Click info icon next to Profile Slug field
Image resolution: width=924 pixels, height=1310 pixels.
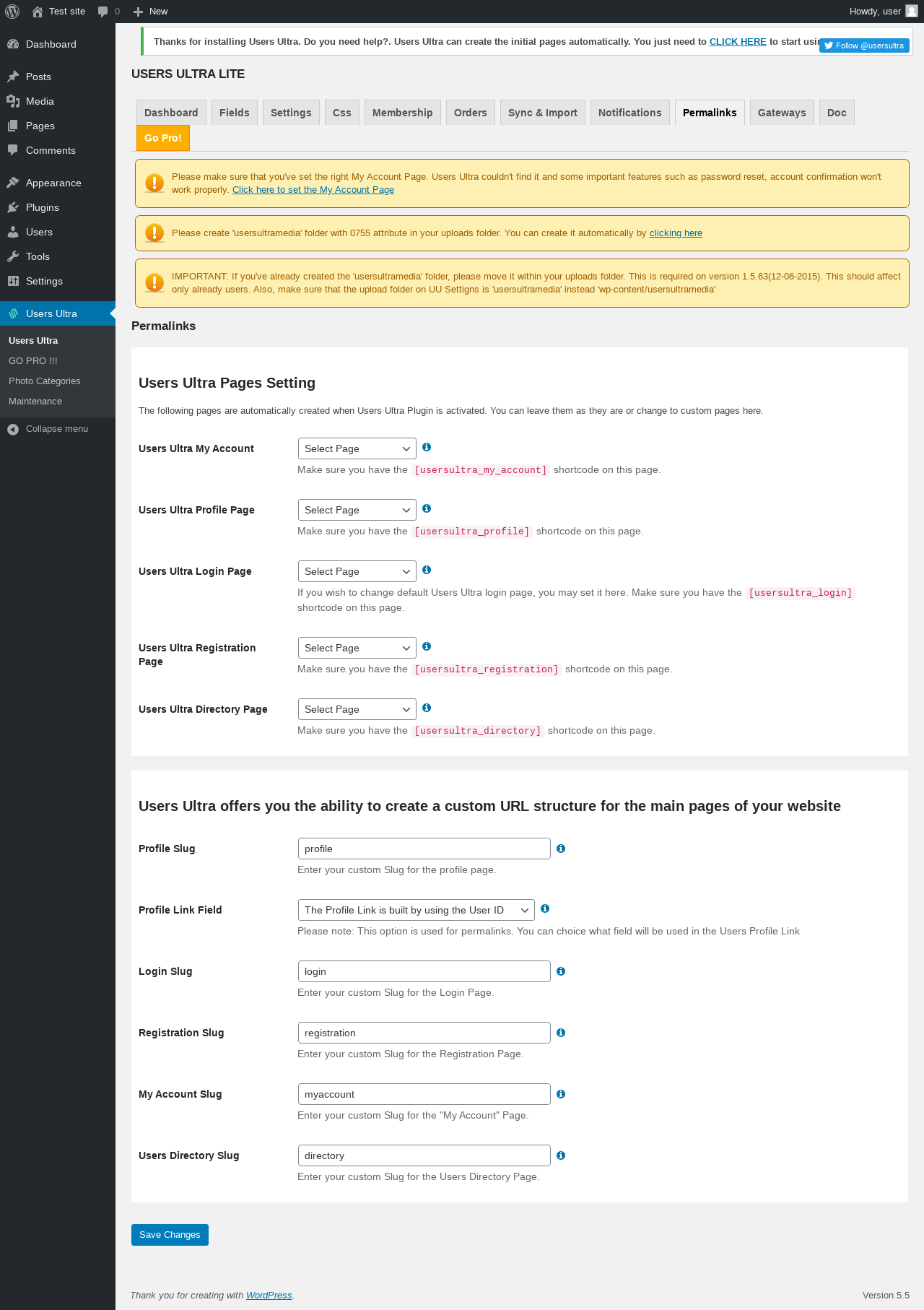click(x=561, y=849)
